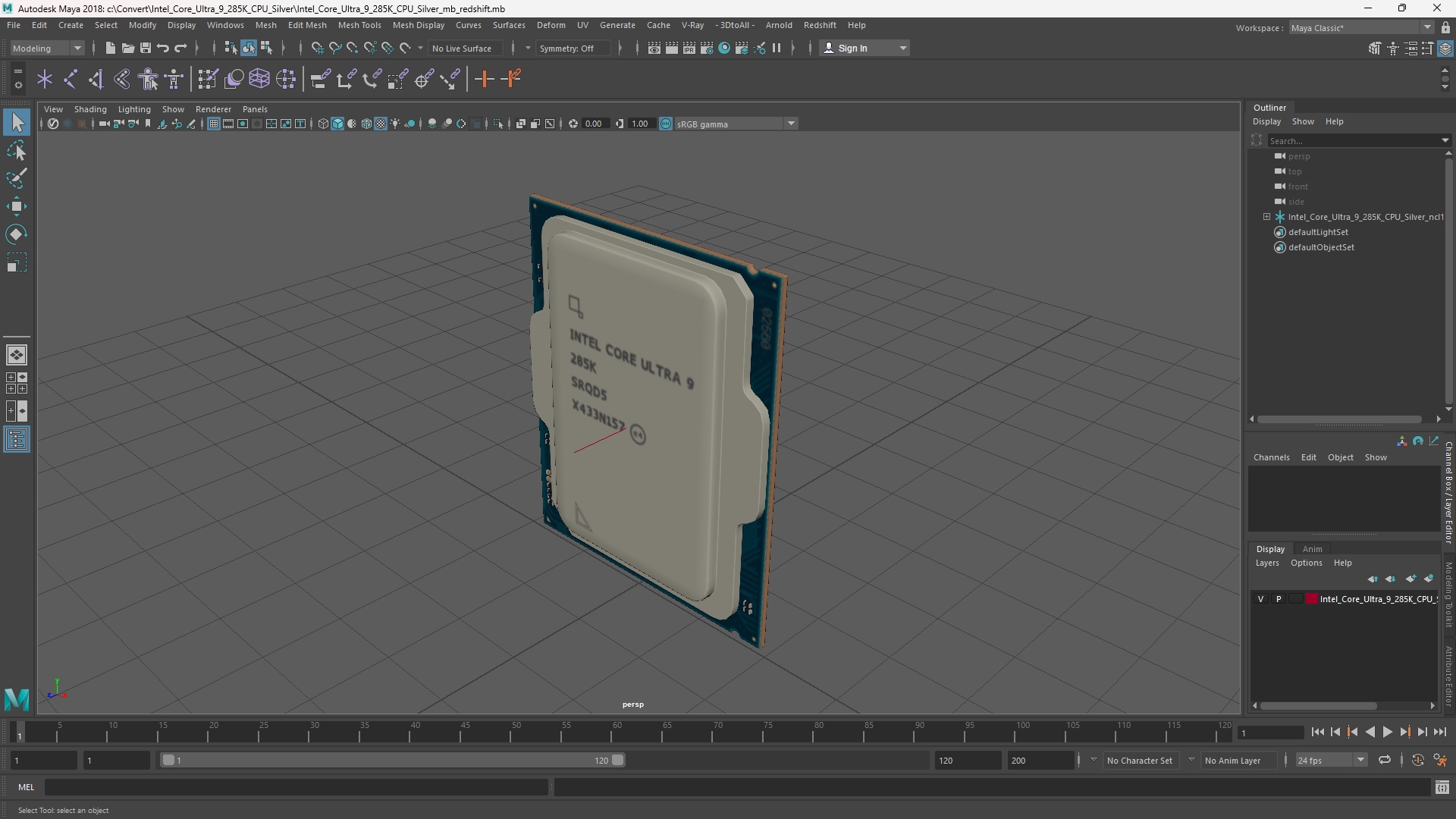The height and width of the screenshot is (819, 1456).
Task: Click layer editor Options menu
Action: tap(1306, 563)
